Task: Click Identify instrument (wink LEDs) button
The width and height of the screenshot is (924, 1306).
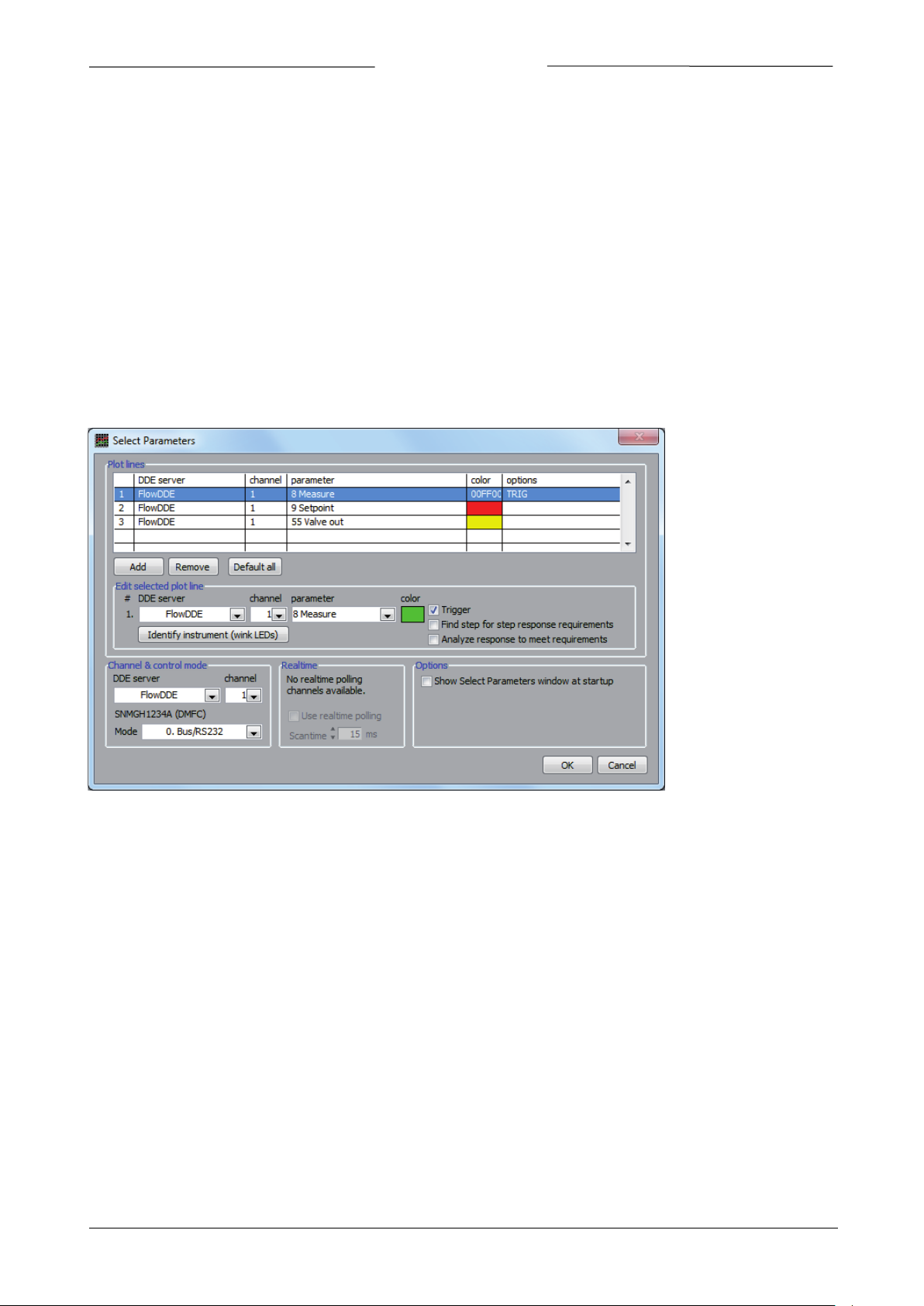Action: pos(213,635)
